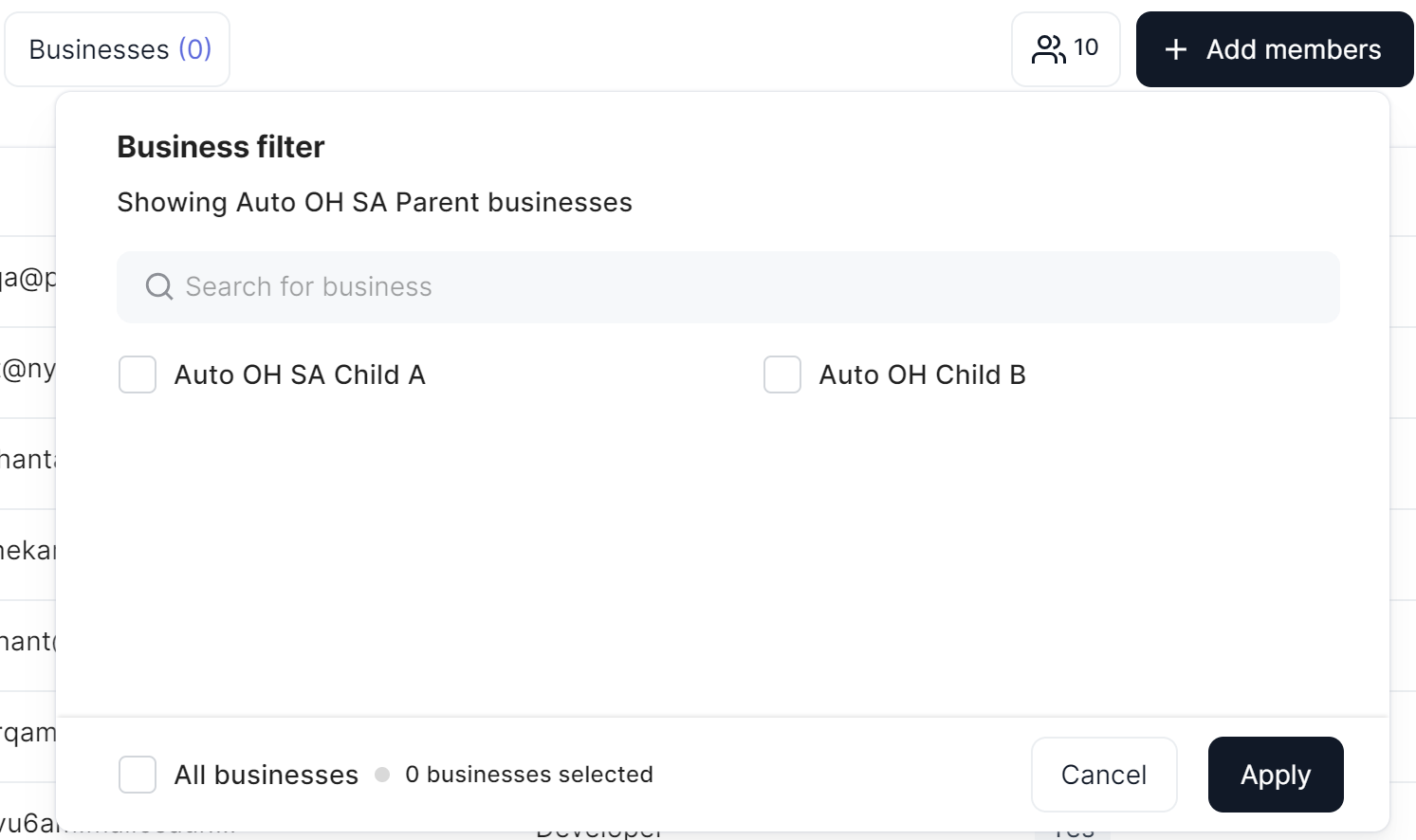Image resolution: width=1416 pixels, height=840 pixels.
Task: Apply the business filter selection
Action: (x=1276, y=775)
